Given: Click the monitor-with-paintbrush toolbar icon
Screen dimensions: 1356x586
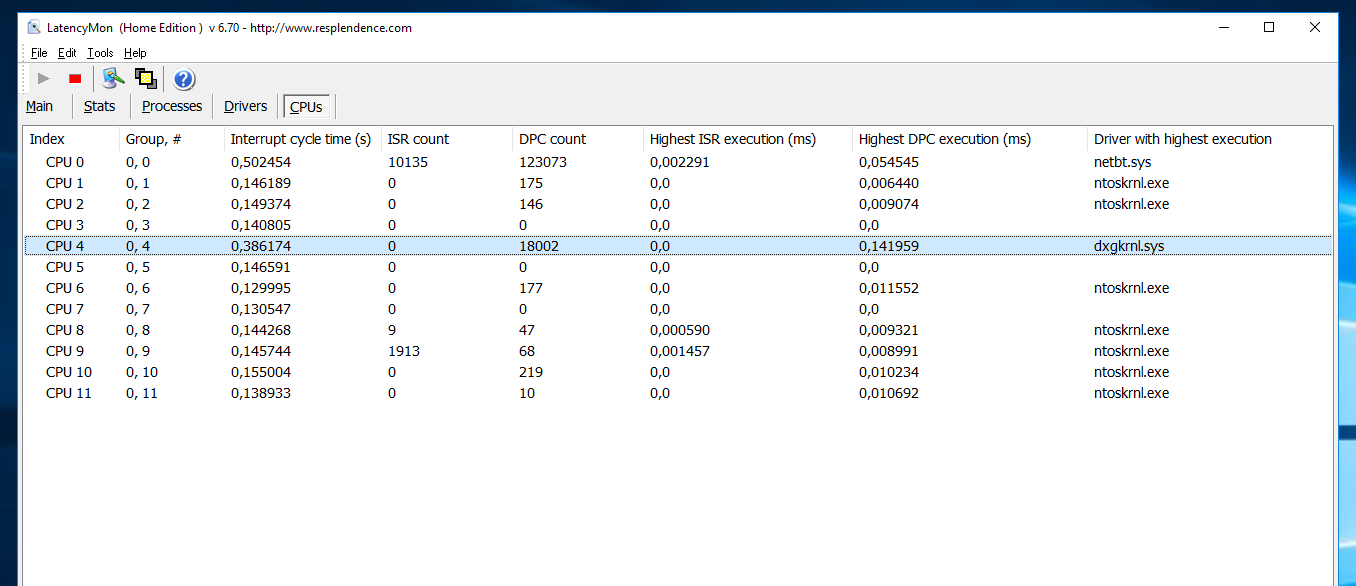Looking at the screenshot, I should [113, 78].
